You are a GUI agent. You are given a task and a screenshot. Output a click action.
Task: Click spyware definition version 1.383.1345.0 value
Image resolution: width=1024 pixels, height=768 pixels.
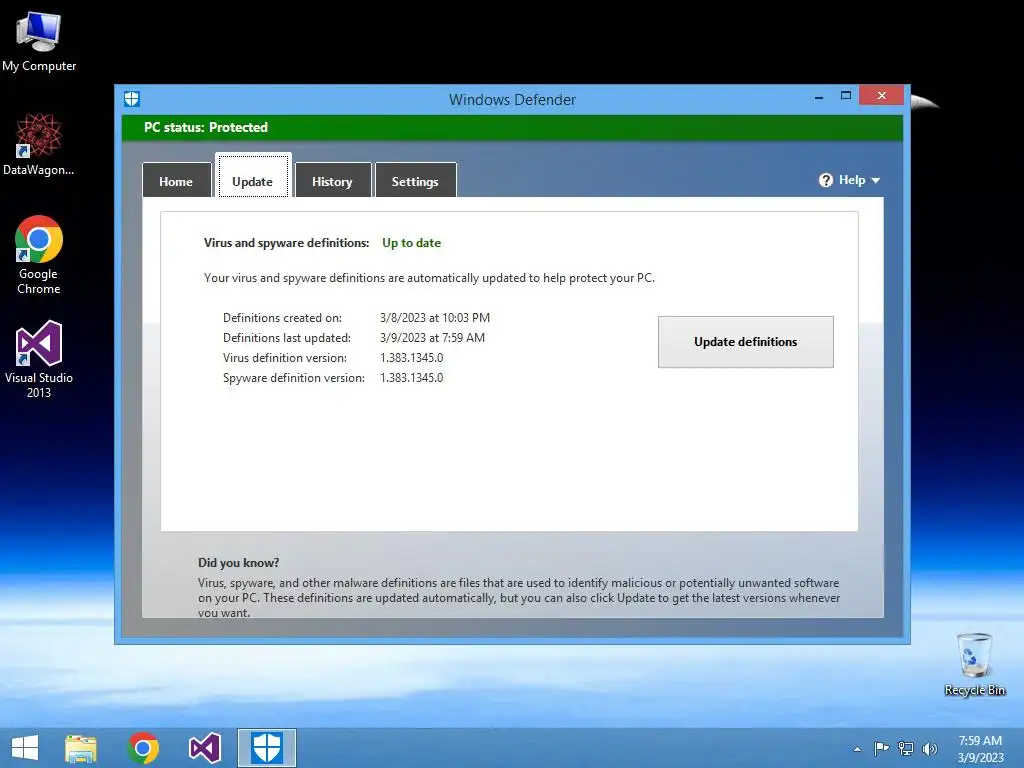coord(411,378)
